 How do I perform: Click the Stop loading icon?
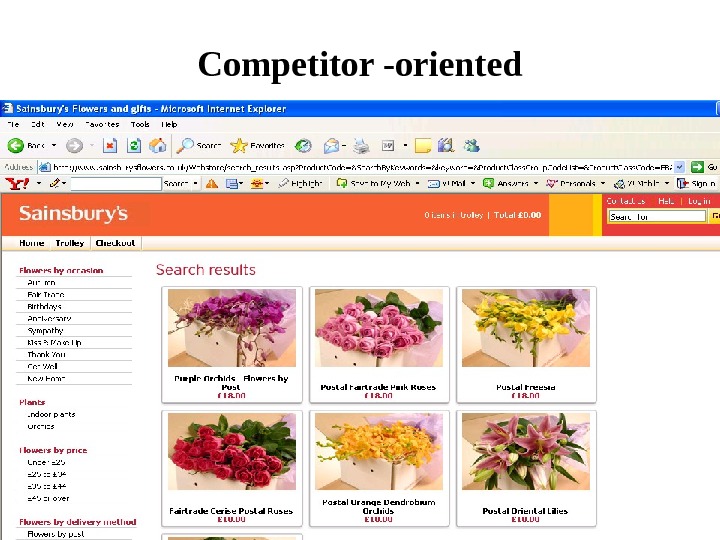click(x=110, y=146)
